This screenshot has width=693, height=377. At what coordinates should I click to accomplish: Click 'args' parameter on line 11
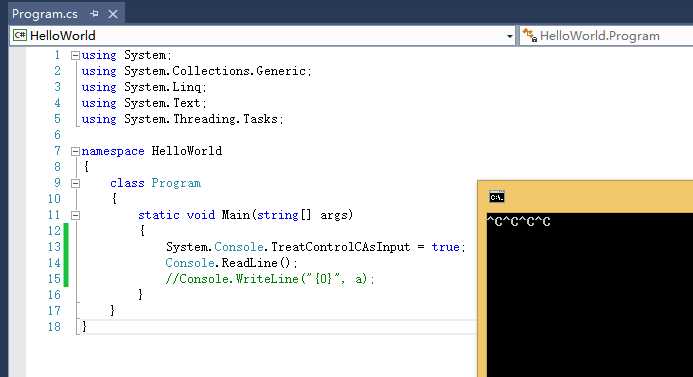point(335,215)
